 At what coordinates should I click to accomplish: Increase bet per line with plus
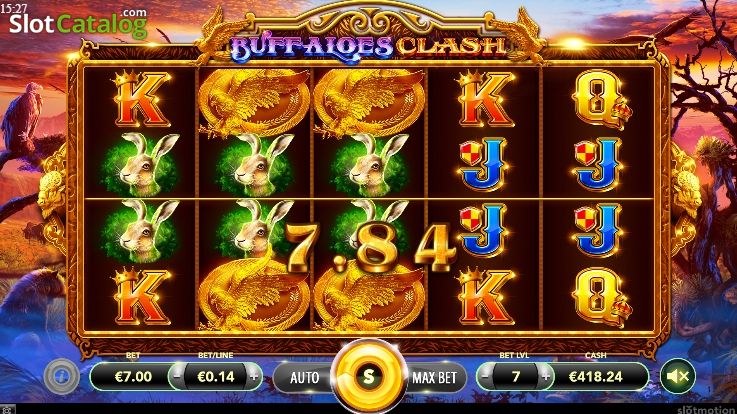254,376
